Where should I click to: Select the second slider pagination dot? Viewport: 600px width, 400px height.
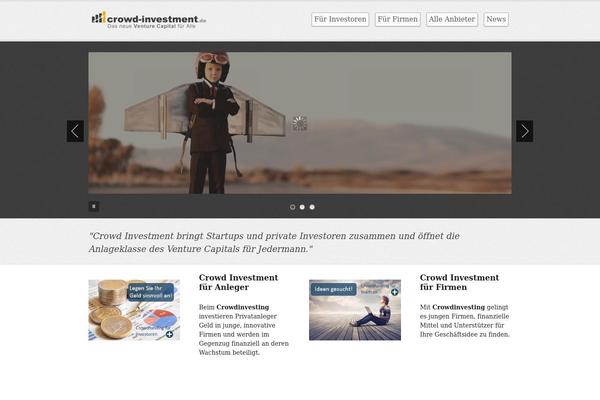coord(302,207)
